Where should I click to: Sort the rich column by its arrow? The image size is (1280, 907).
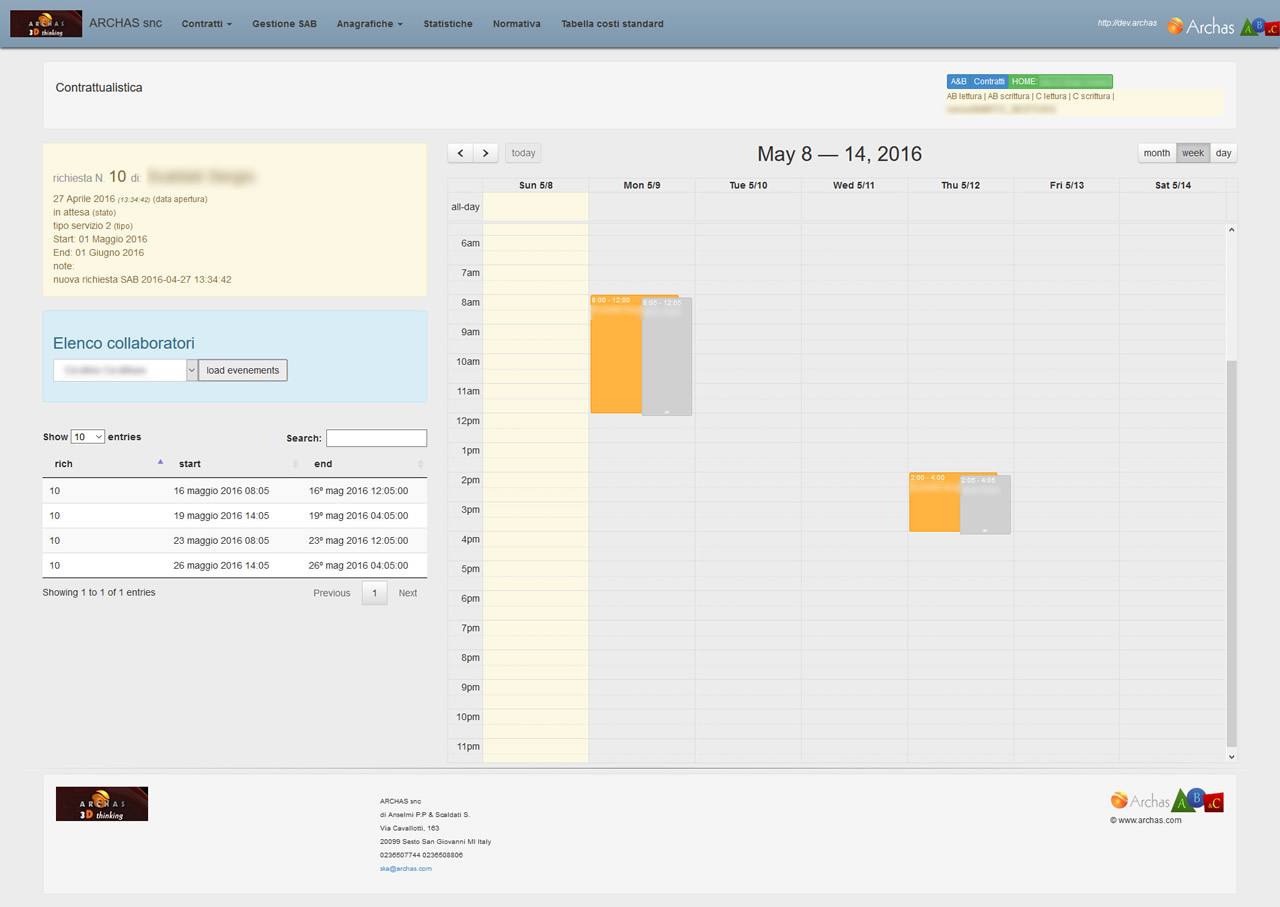160,463
